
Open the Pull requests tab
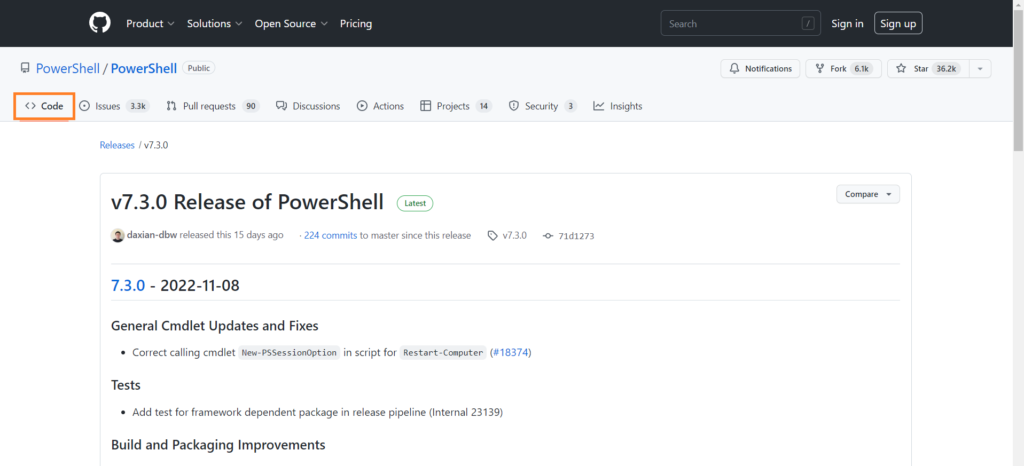point(213,106)
